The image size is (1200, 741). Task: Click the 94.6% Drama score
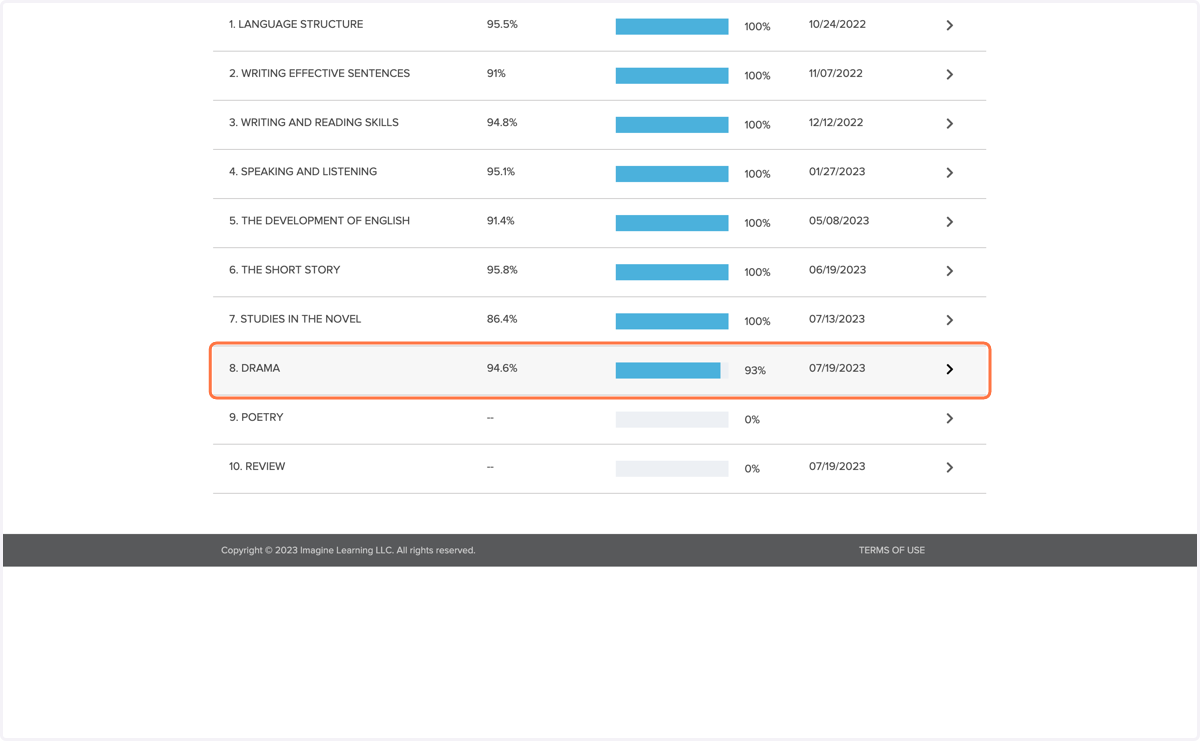click(502, 367)
